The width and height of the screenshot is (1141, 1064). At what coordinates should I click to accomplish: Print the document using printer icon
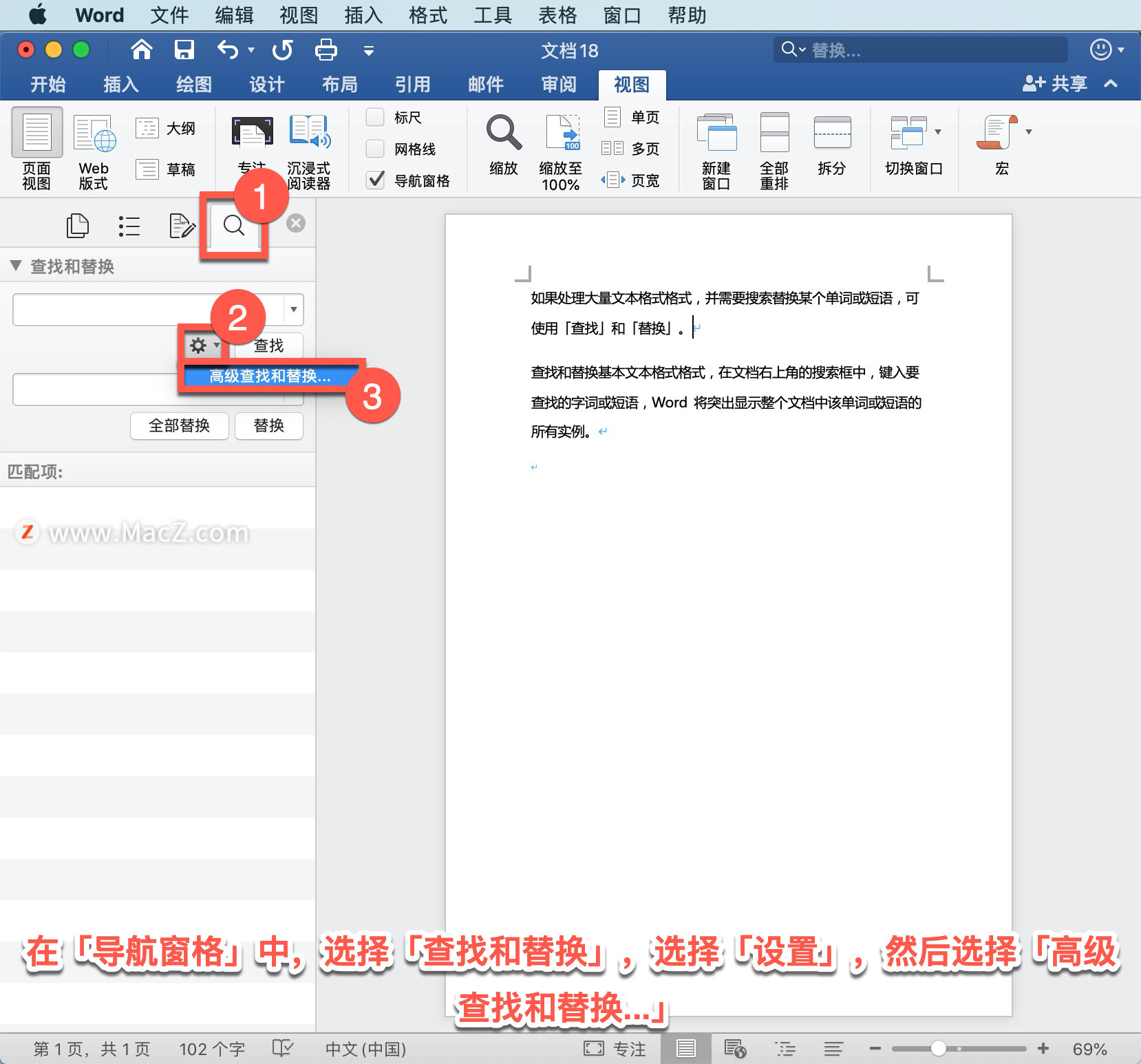click(x=326, y=50)
